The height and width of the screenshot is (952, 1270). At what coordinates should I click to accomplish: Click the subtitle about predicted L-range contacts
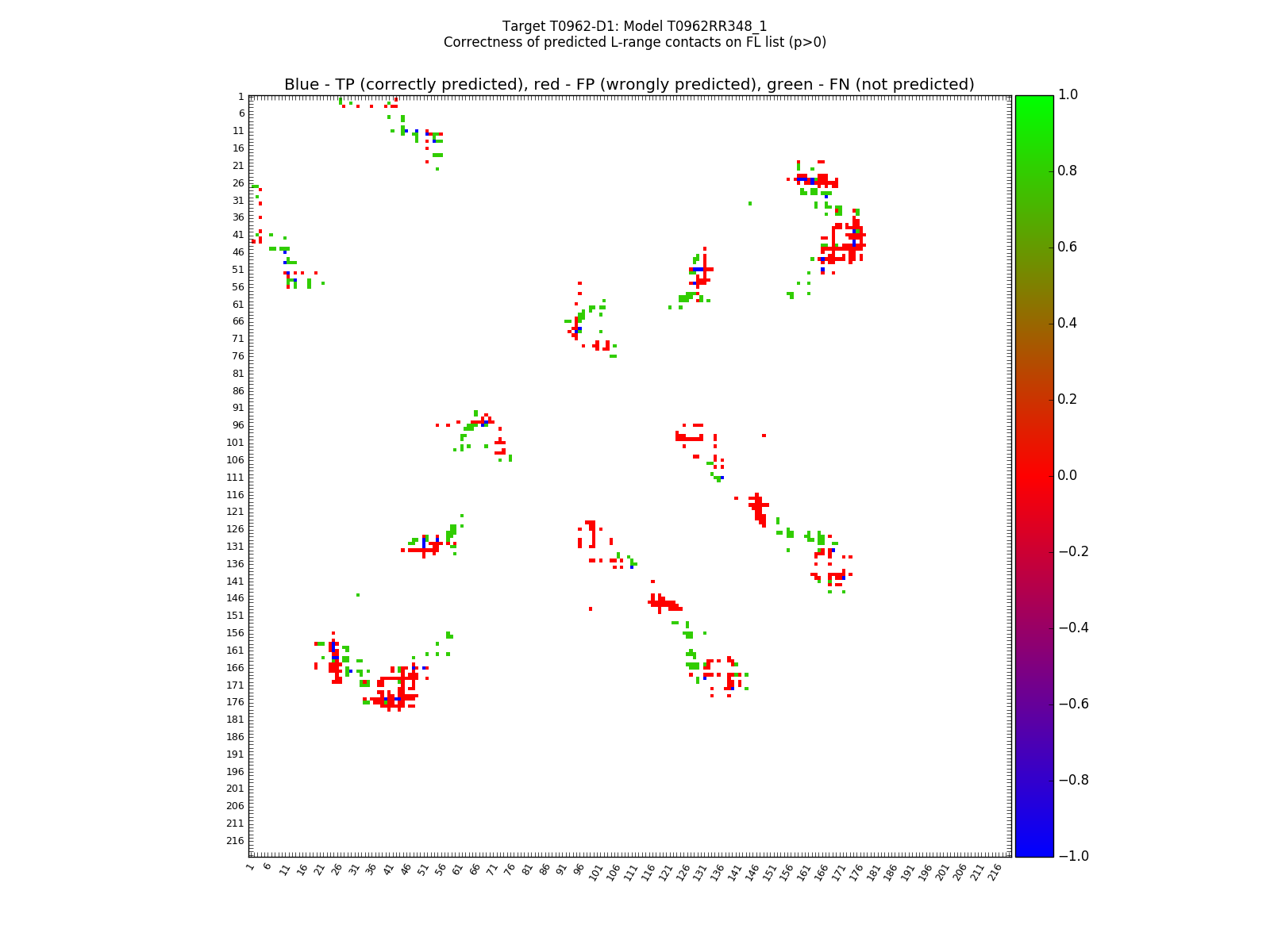[634, 42]
